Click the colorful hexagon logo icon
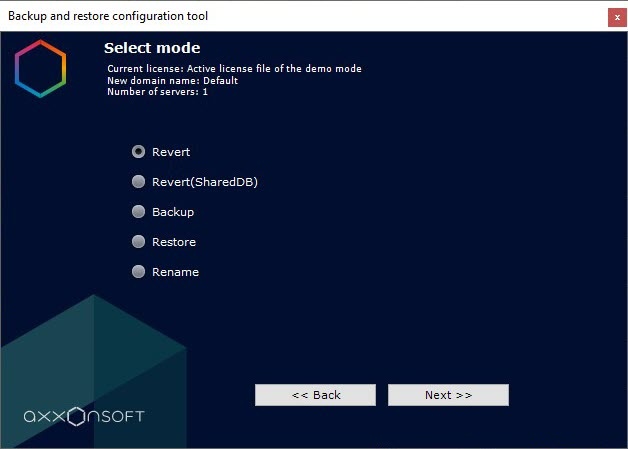628x449 pixels. click(x=40, y=69)
